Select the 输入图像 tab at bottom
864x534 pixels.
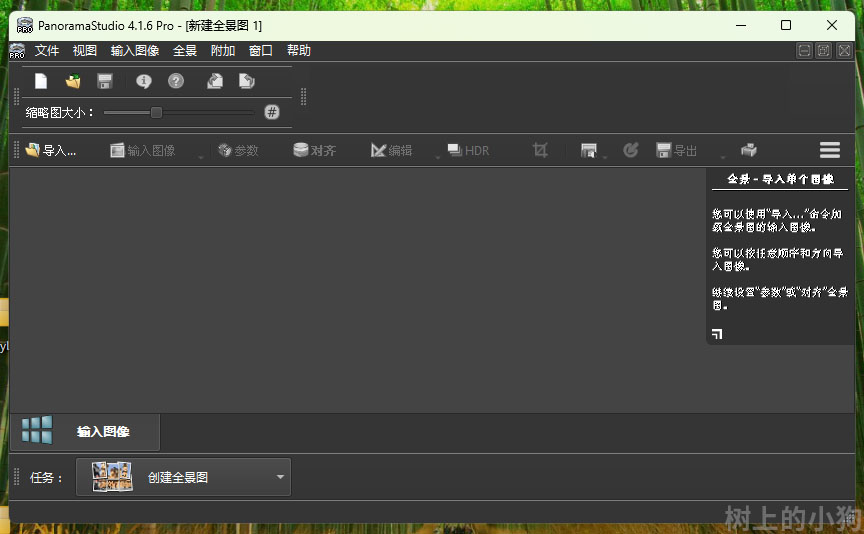click(x=103, y=432)
